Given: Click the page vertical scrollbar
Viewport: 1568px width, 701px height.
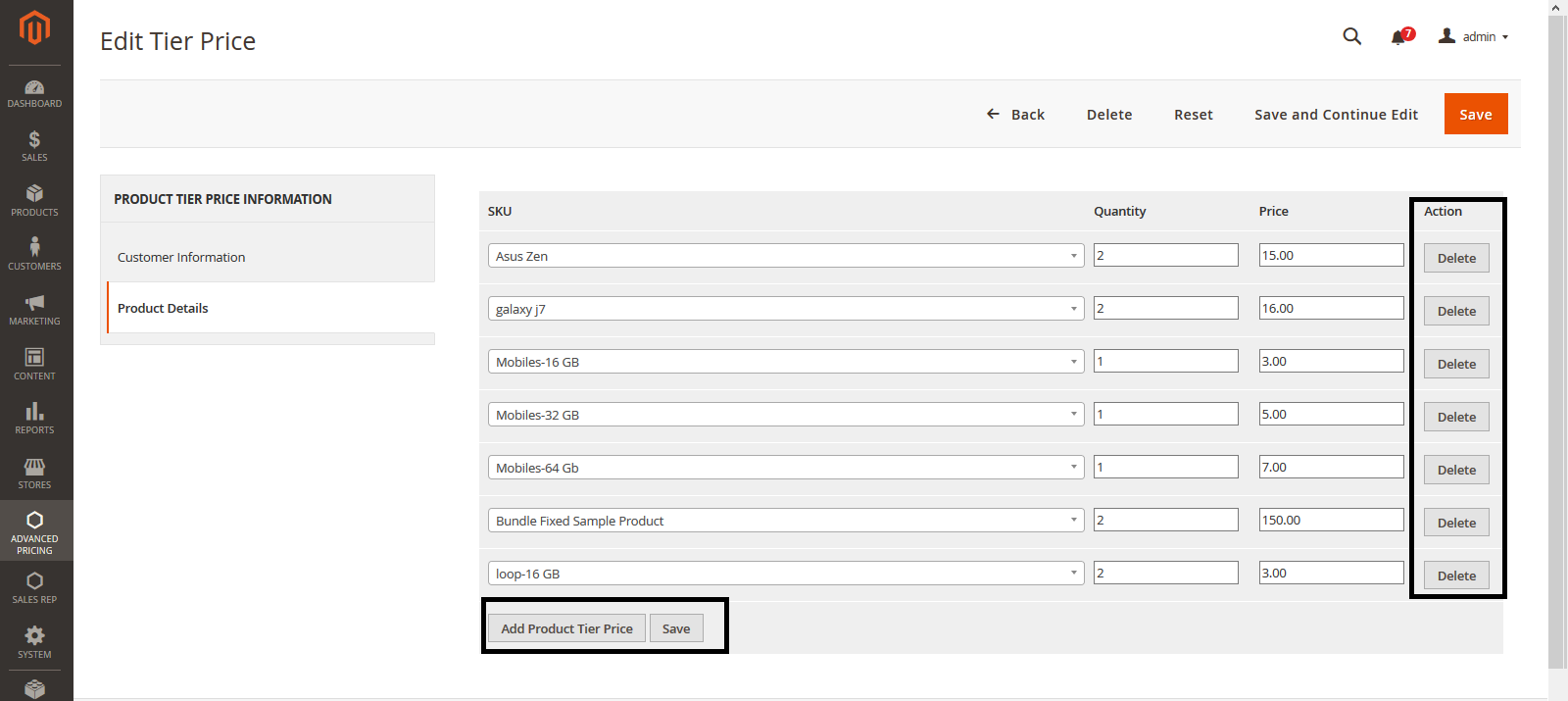Looking at the screenshot, I should 1556,341.
